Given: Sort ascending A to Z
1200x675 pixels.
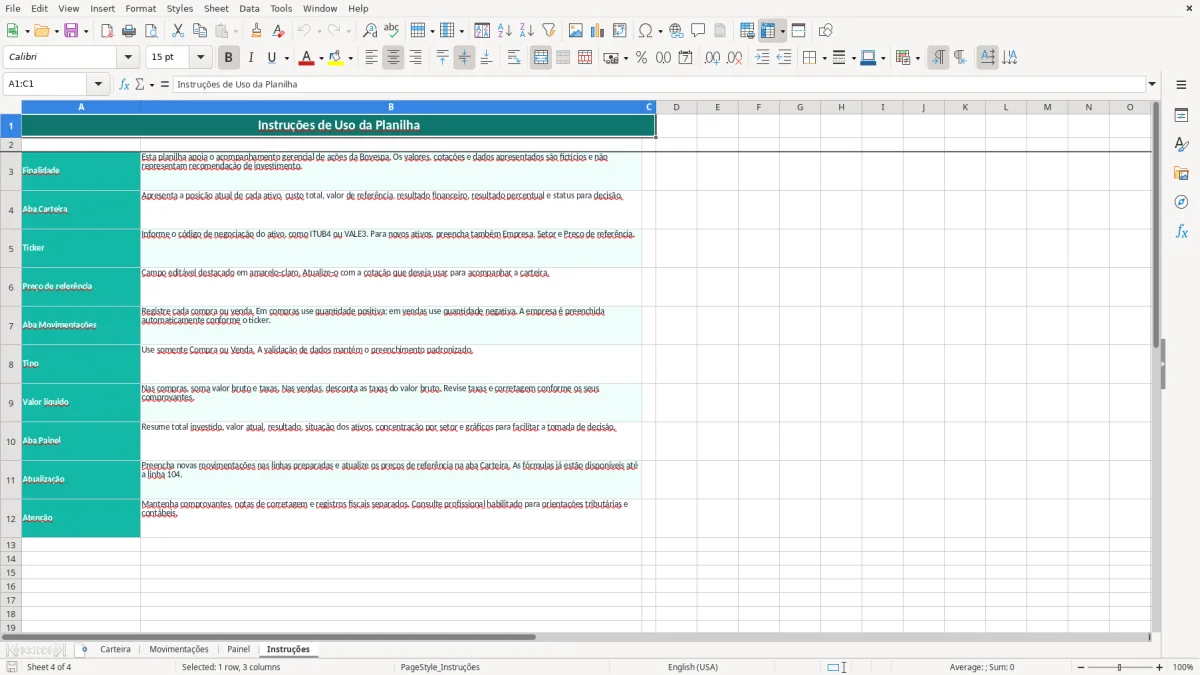Looking at the screenshot, I should (x=505, y=31).
